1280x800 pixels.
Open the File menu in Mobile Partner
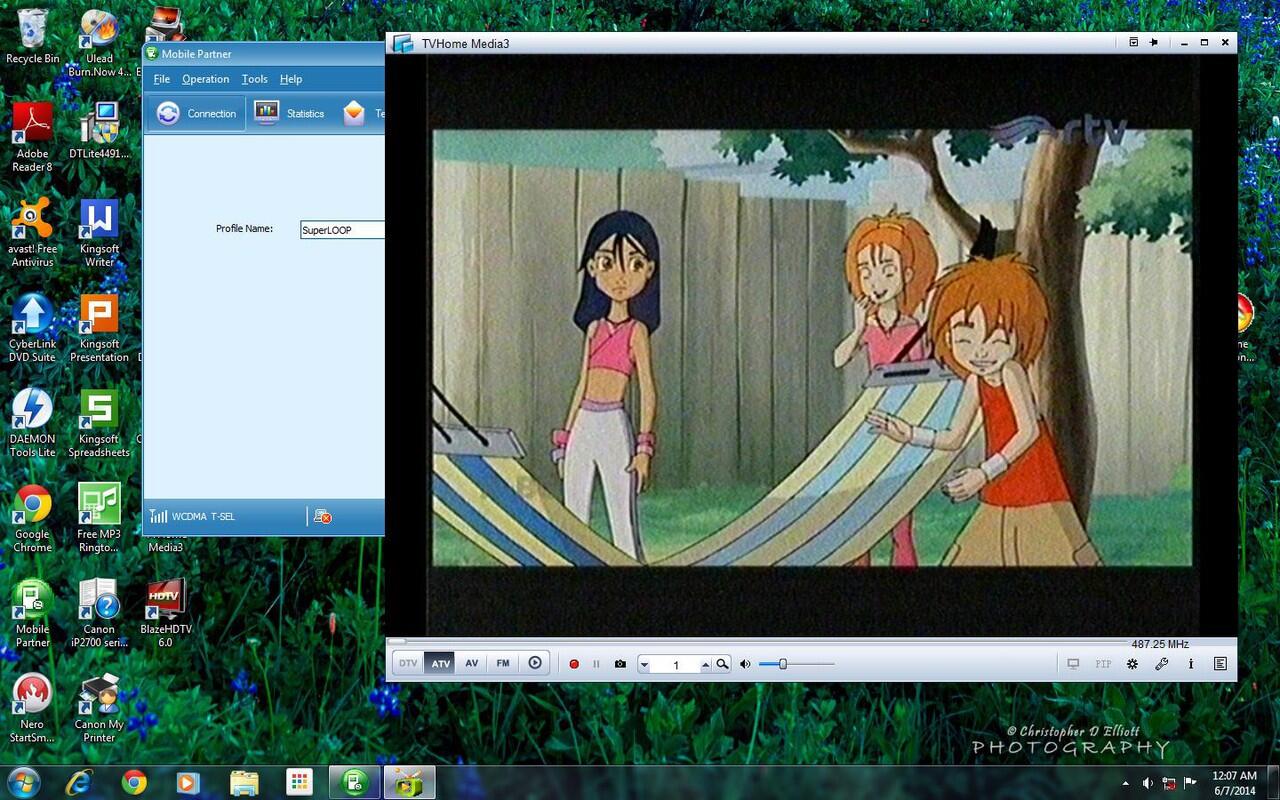click(161, 79)
